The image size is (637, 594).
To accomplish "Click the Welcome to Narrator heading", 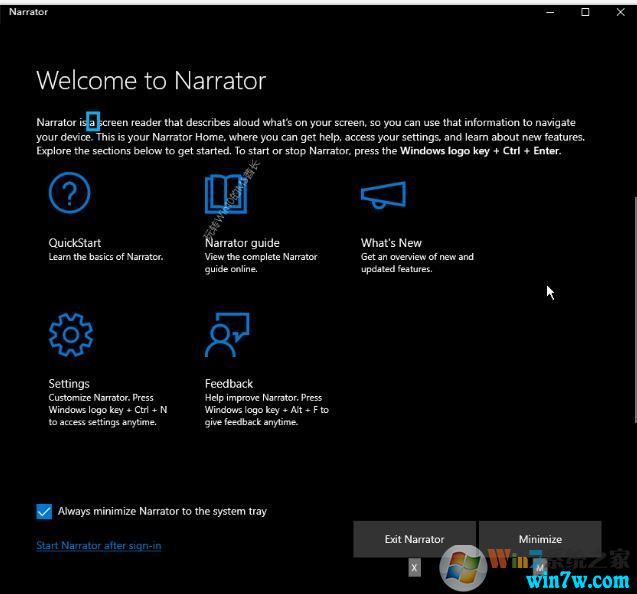I will 151,80.
